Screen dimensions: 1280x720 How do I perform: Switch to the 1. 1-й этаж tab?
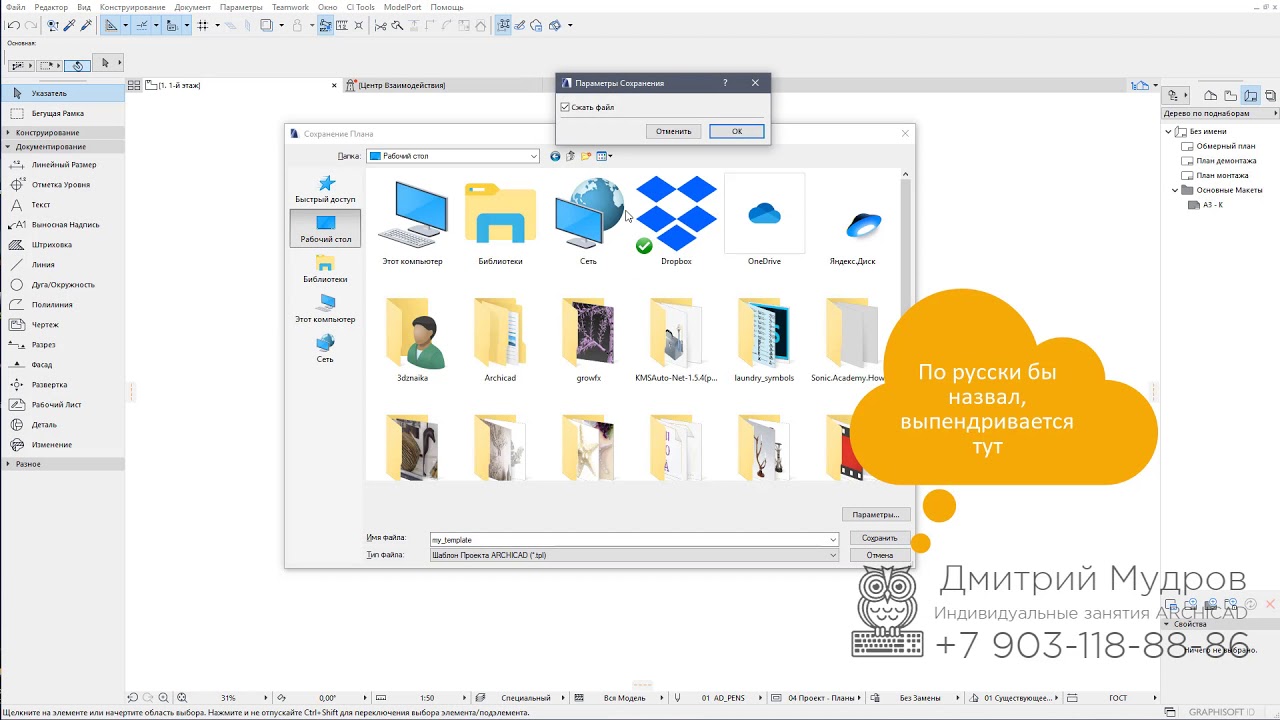[242, 85]
